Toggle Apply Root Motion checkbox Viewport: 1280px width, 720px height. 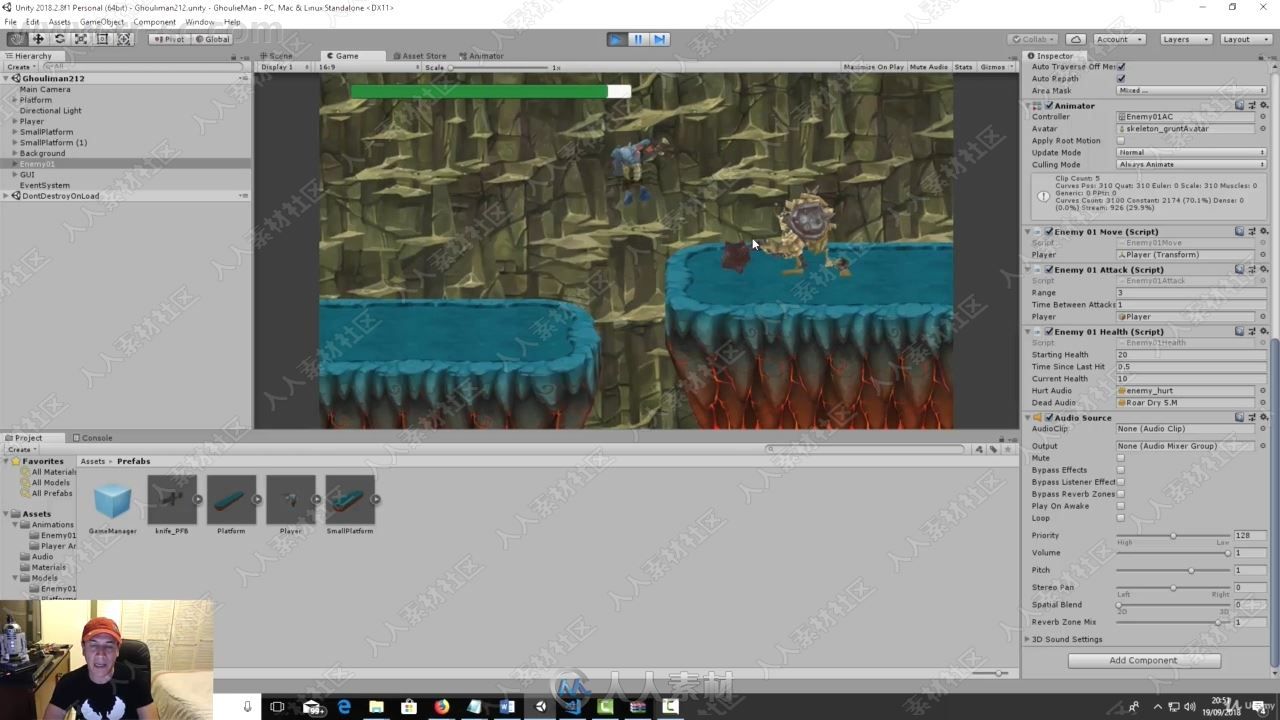(1121, 141)
